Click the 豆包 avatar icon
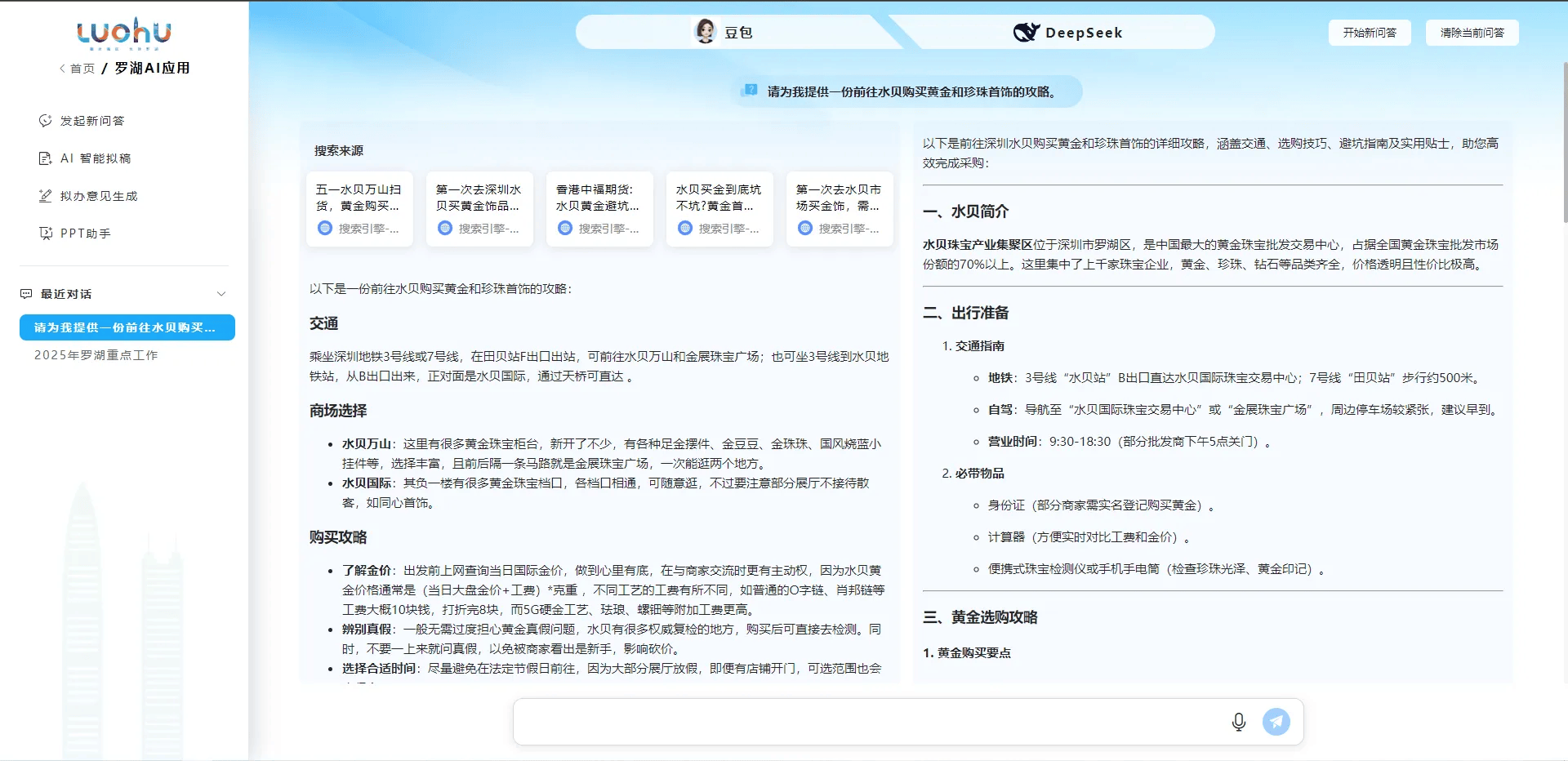This screenshot has height=761, width=1568. coord(707,32)
